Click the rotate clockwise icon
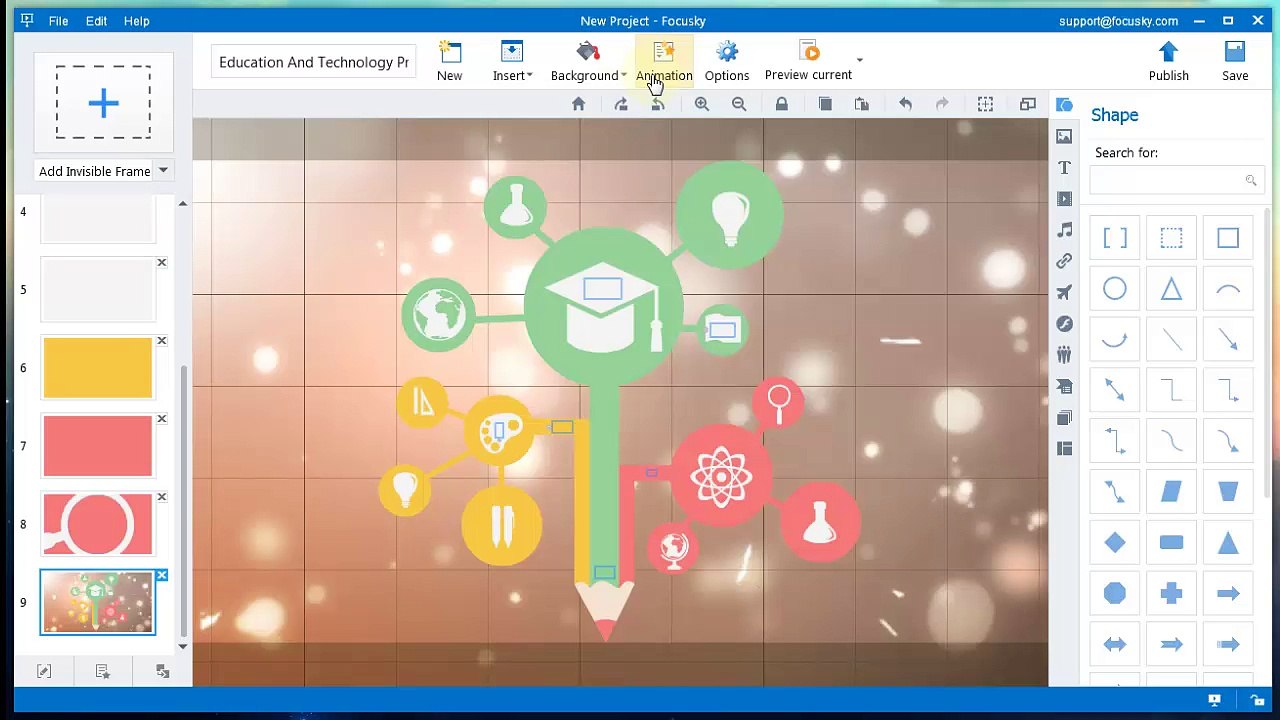 (x=621, y=104)
